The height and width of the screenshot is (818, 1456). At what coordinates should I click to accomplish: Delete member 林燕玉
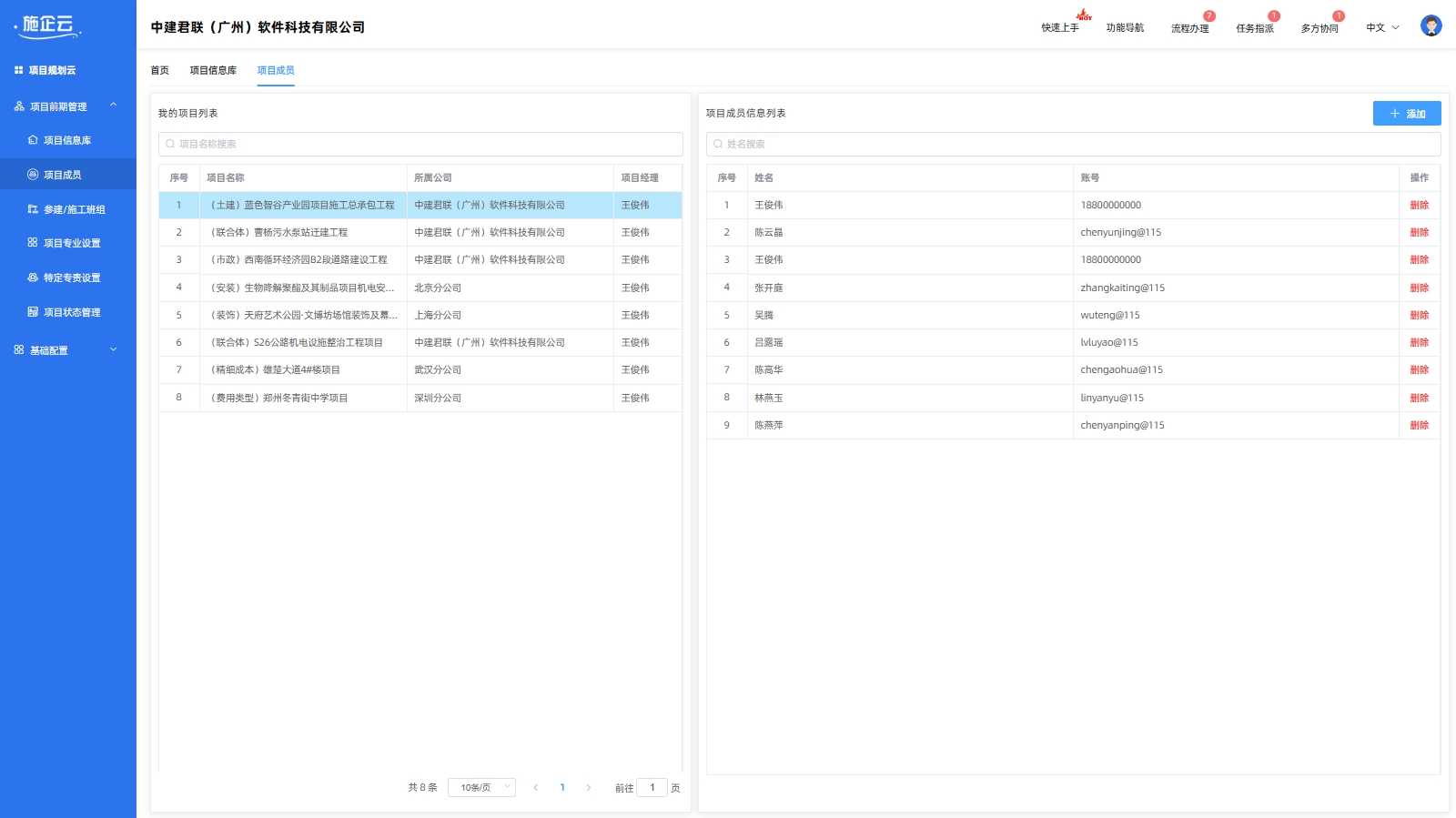(x=1420, y=398)
